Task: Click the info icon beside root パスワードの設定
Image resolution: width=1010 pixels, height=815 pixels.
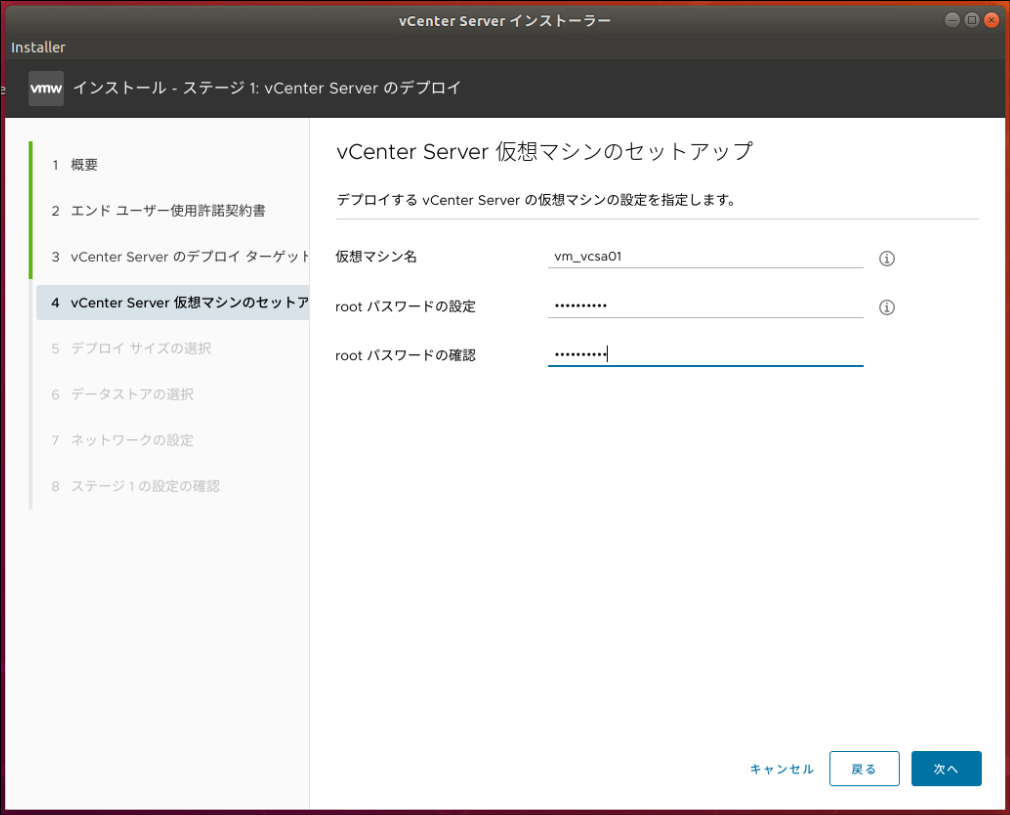Action: 886,307
